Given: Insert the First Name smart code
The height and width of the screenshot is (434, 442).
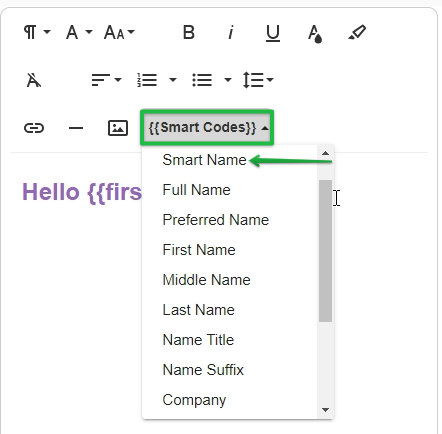Looking at the screenshot, I should (x=199, y=250).
